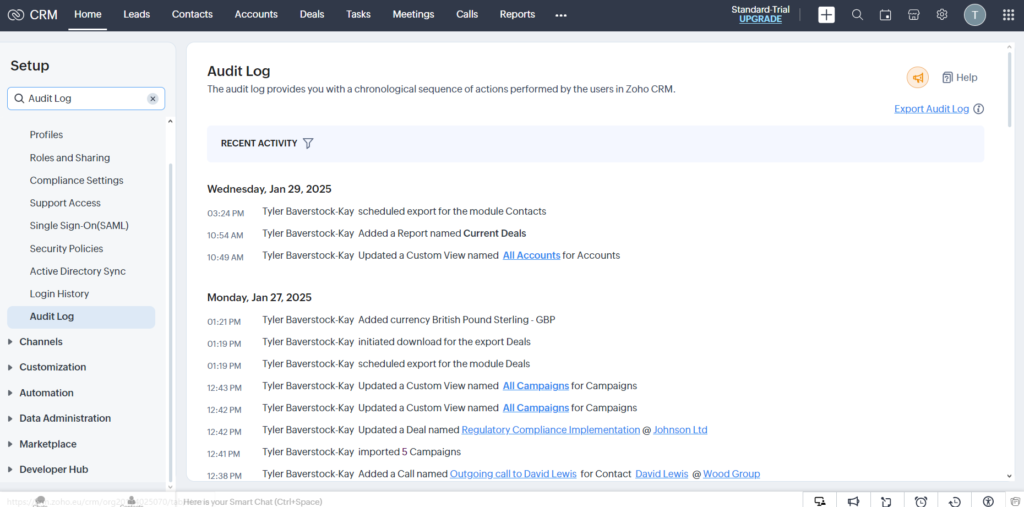The height and width of the screenshot is (507, 1024).
Task: Click the accessibility icon in bottom bar
Action: 988,501
